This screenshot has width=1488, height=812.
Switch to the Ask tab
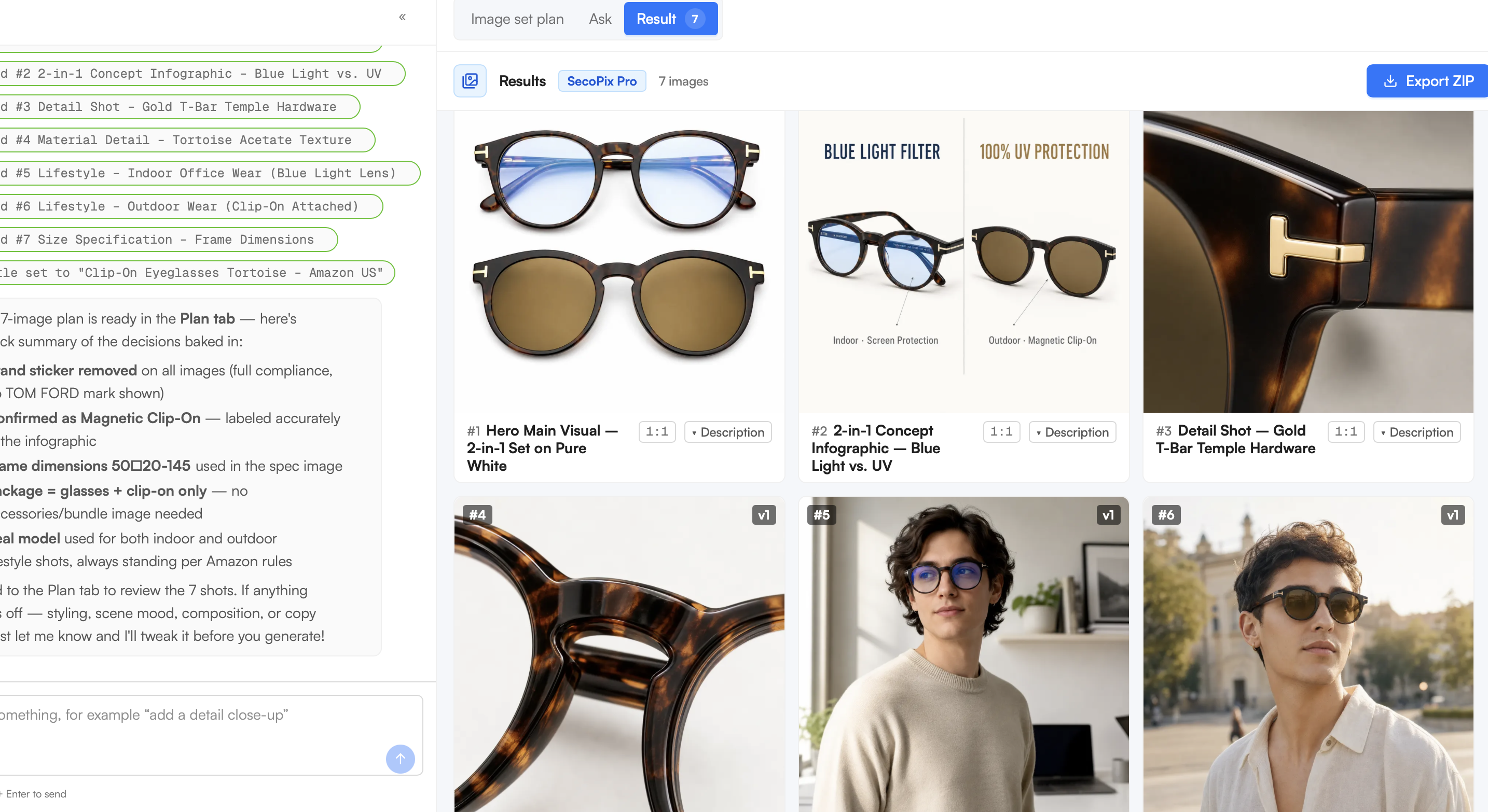(600, 19)
